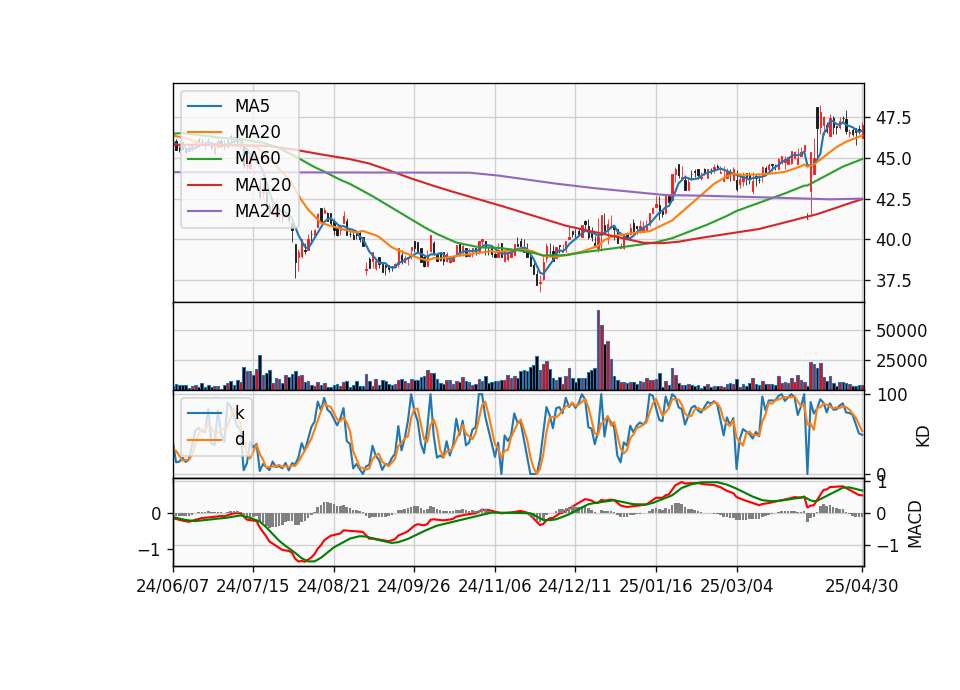Click the d label in KD legend

point(240,439)
